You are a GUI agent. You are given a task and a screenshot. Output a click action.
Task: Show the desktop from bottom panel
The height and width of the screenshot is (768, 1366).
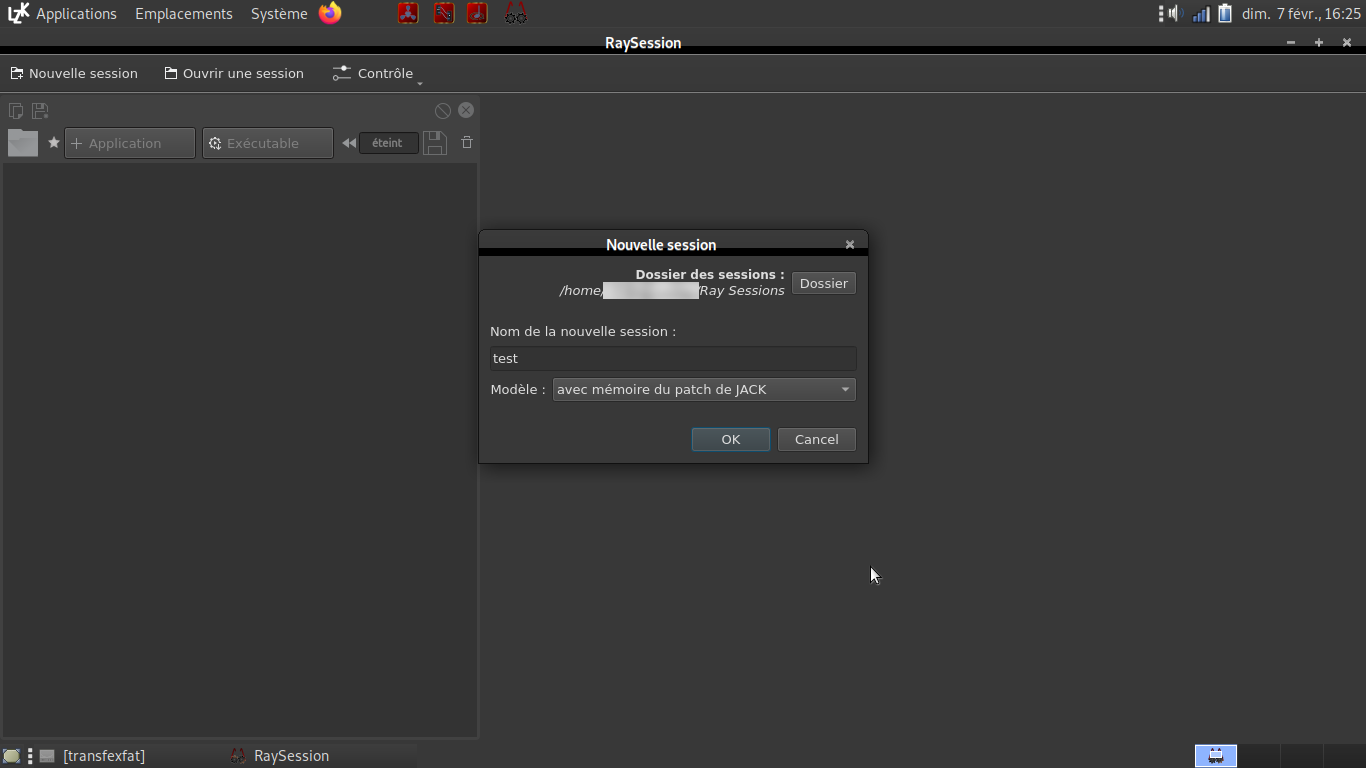[11, 756]
